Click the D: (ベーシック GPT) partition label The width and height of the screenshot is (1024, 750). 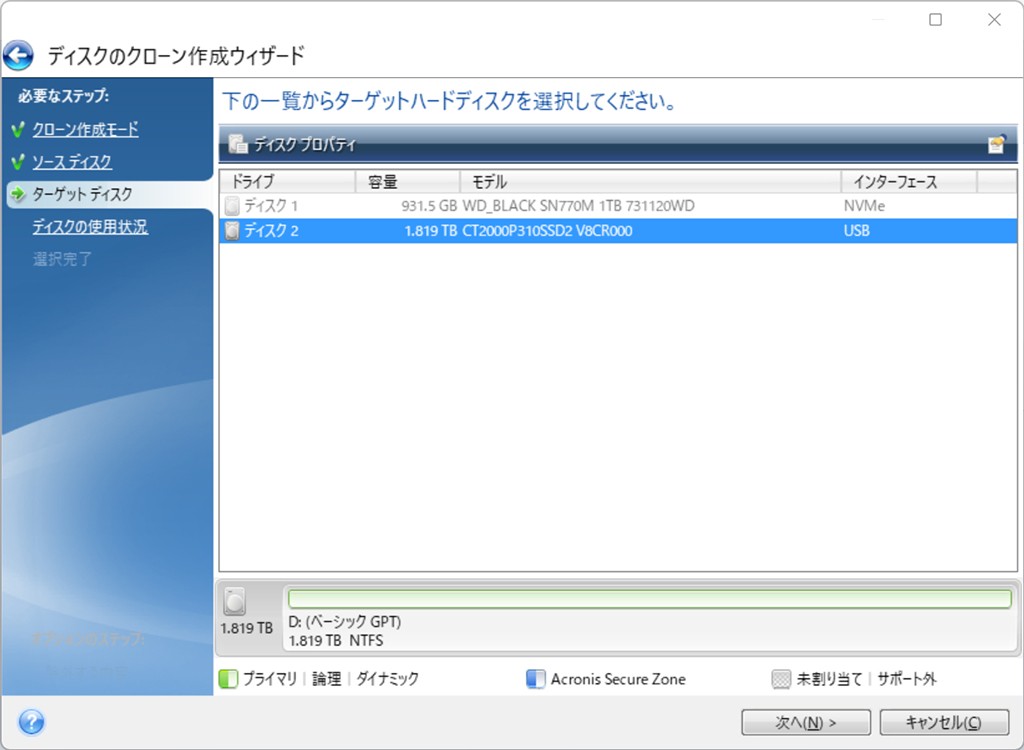pyautogui.click(x=345, y=621)
